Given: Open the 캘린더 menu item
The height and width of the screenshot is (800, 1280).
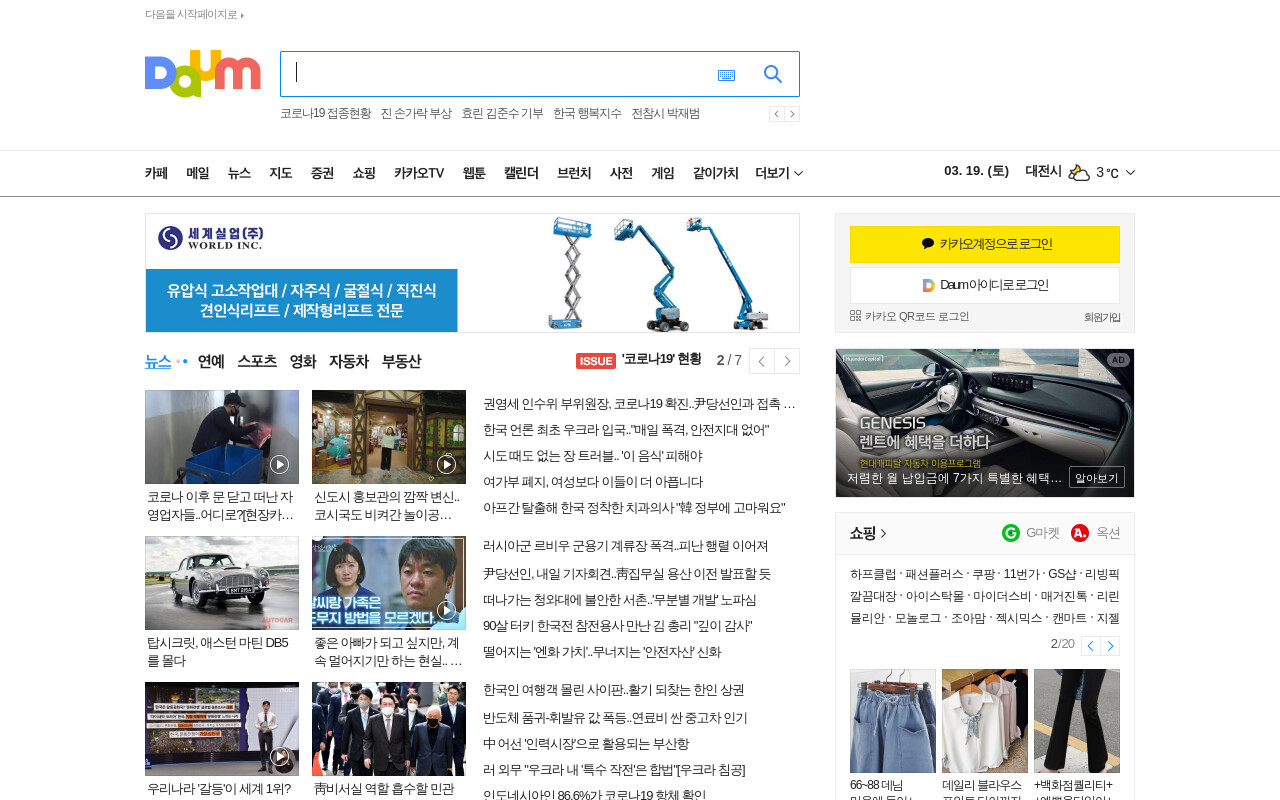Looking at the screenshot, I should click(521, 173).
